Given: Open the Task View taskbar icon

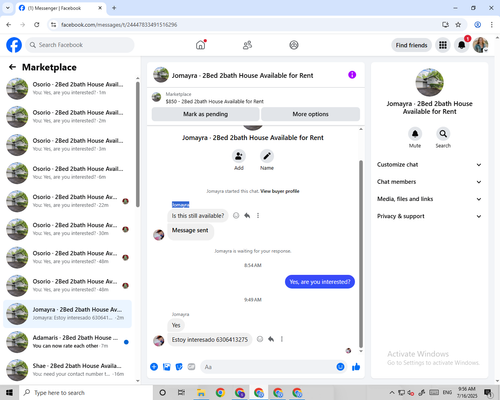Looking at the screenshot, I should tap(181, 392).
